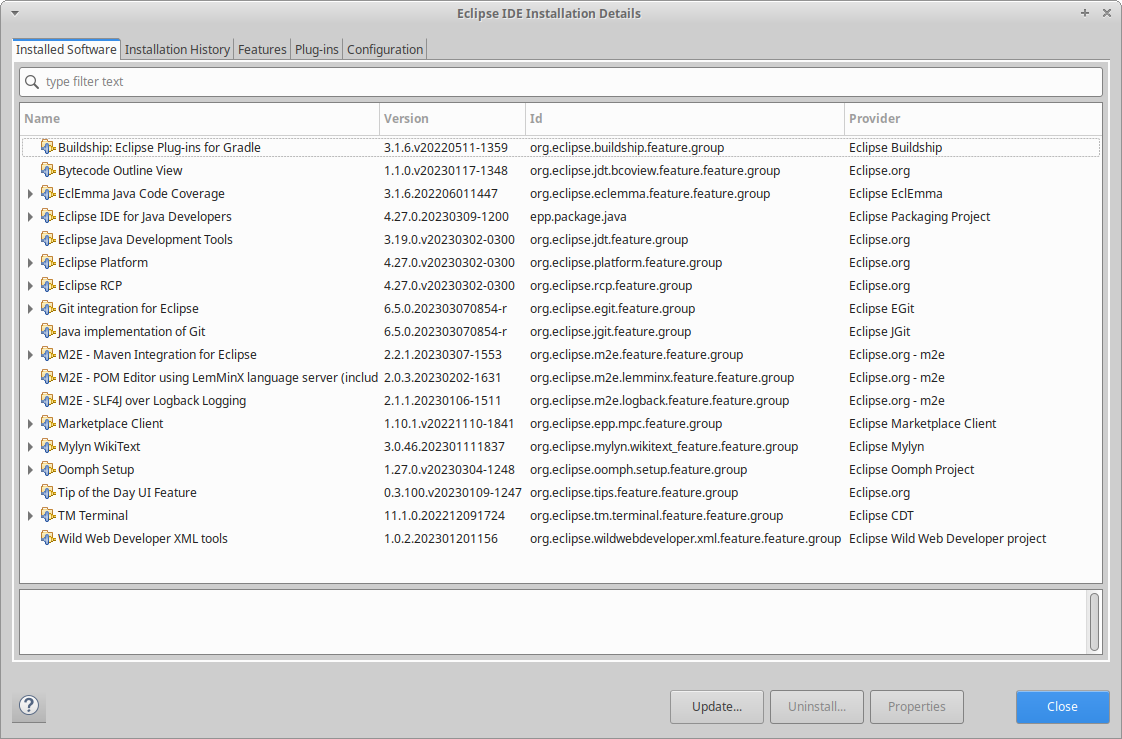Select version 0.3.100.v20230109-1247 cell

(452, 492)
